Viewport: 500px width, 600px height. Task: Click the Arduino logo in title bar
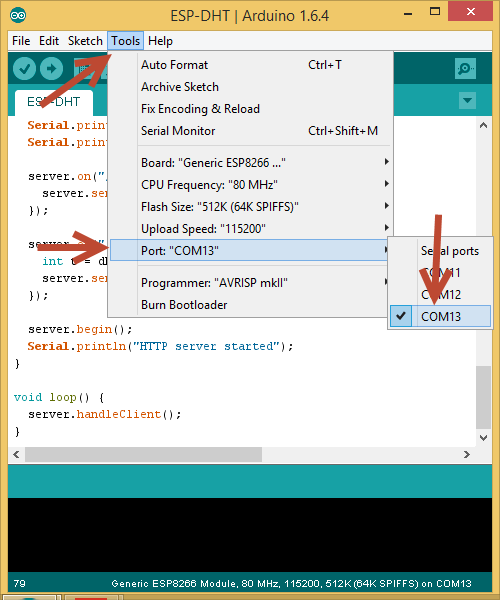(x=18, y=16)
